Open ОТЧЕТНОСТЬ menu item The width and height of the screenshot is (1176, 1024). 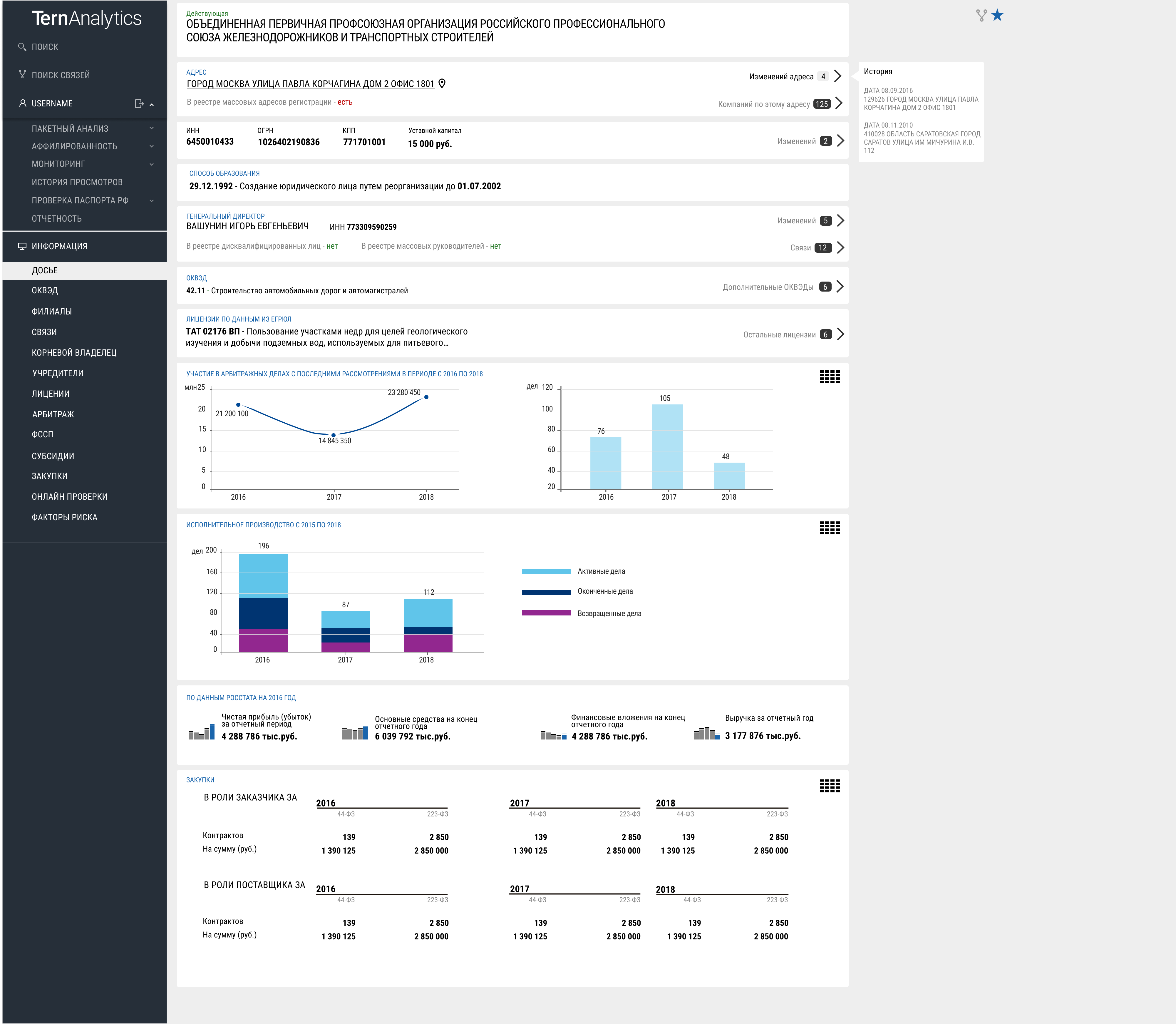click(x=56, y=219)
